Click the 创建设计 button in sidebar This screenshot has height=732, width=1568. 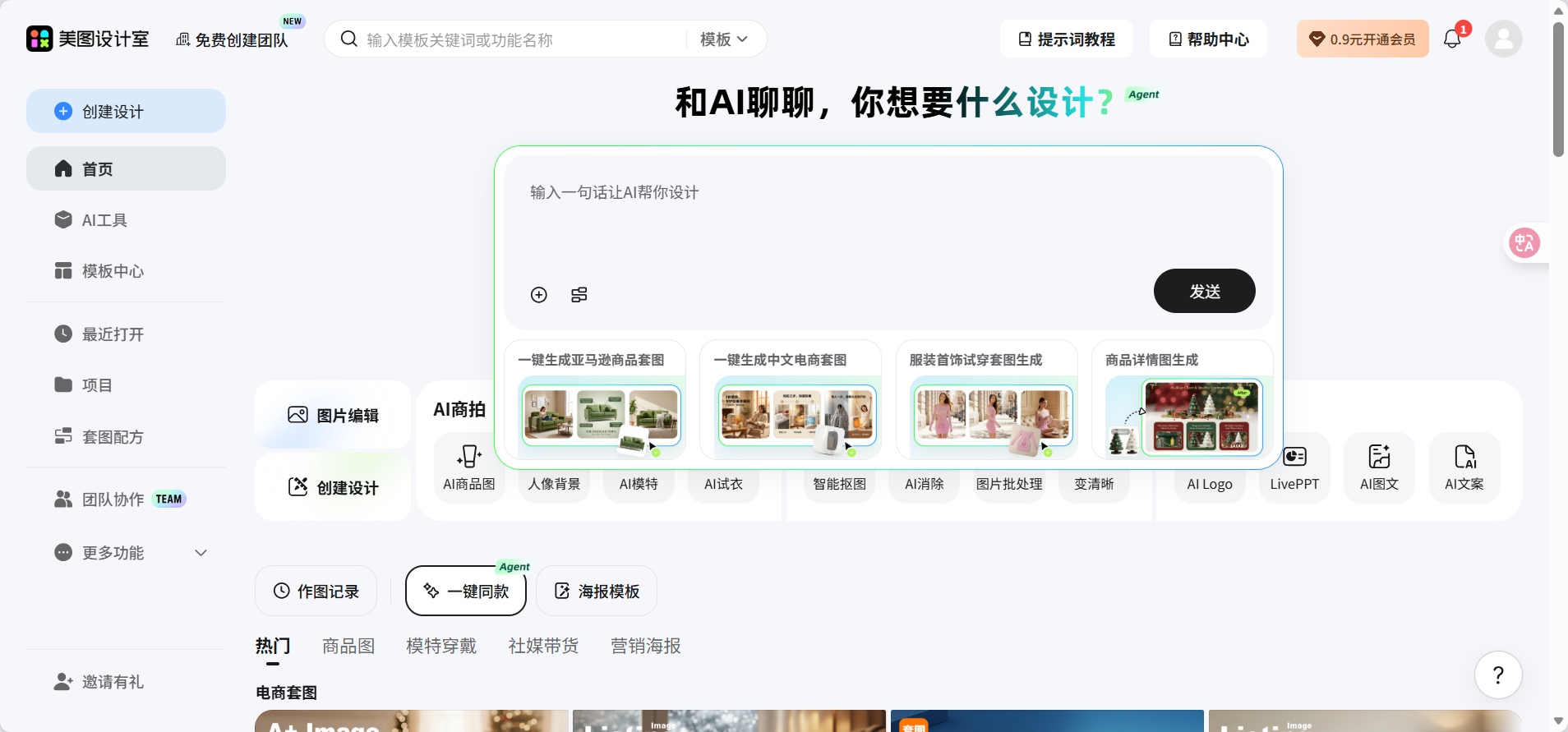126,112
